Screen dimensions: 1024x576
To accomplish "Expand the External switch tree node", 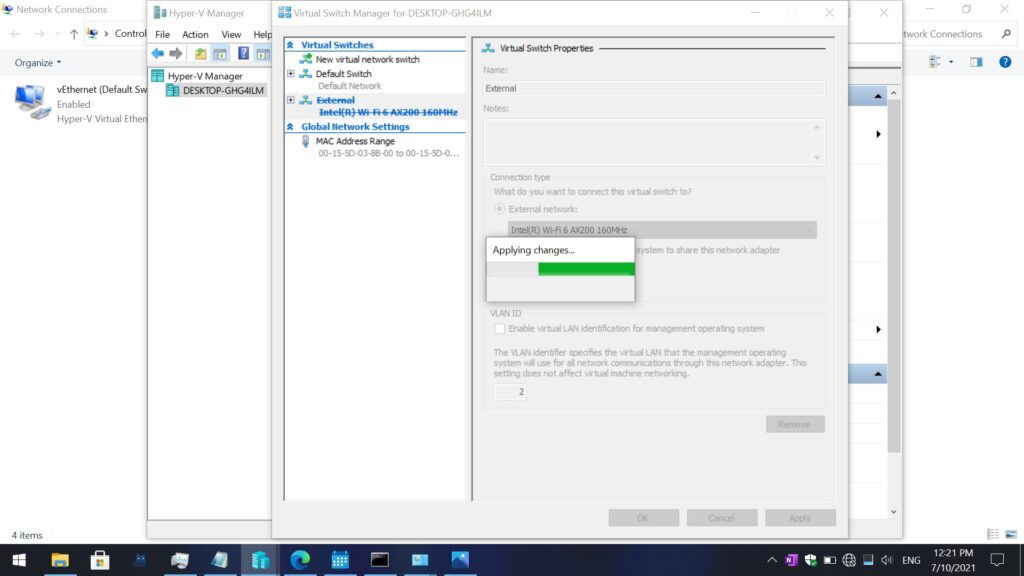I will tap(291, 100).
